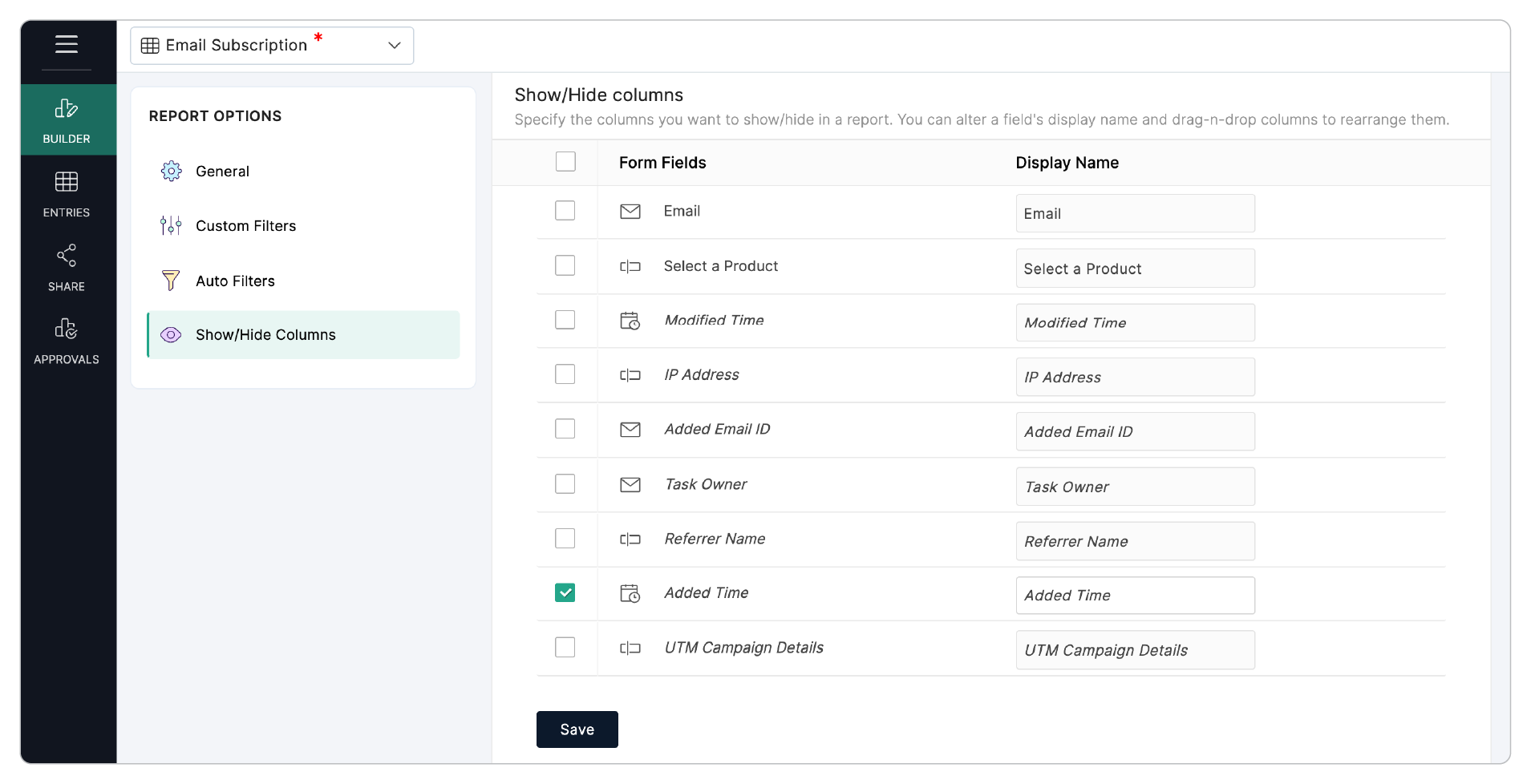Check the Email field checkbox

[565, 211]
